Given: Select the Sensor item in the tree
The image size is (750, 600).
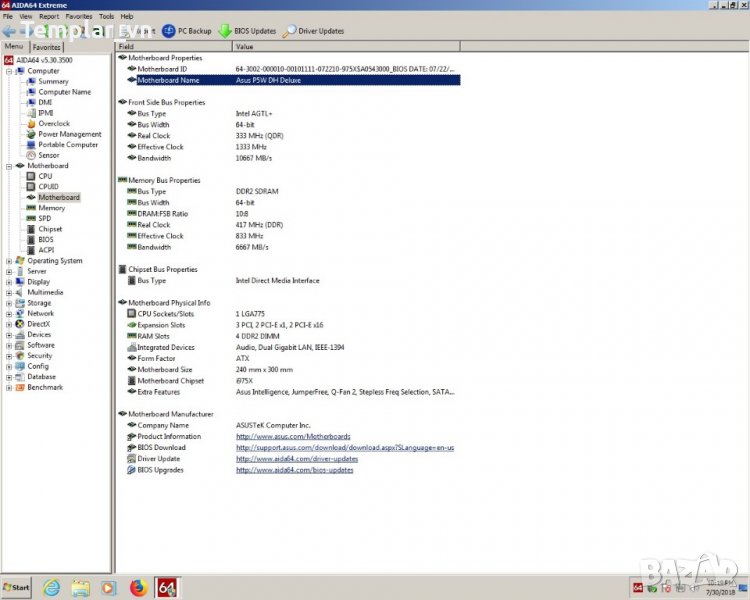Looking at the screenshot, I should coord(48,155).
